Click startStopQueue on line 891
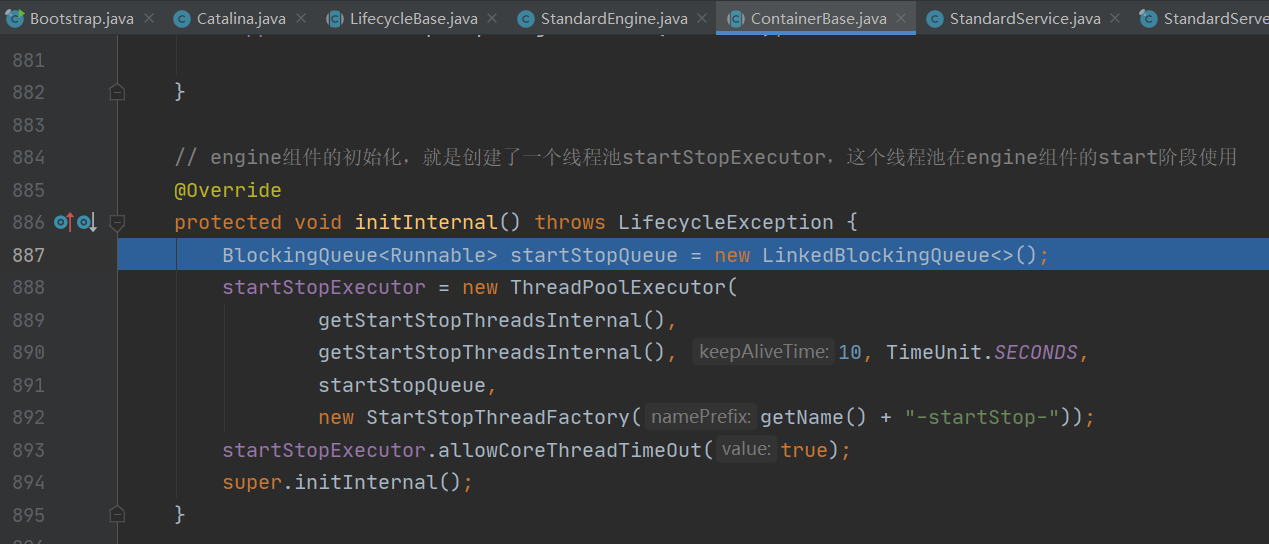Viewport: 1269px width, 544px height. (401, 385)
